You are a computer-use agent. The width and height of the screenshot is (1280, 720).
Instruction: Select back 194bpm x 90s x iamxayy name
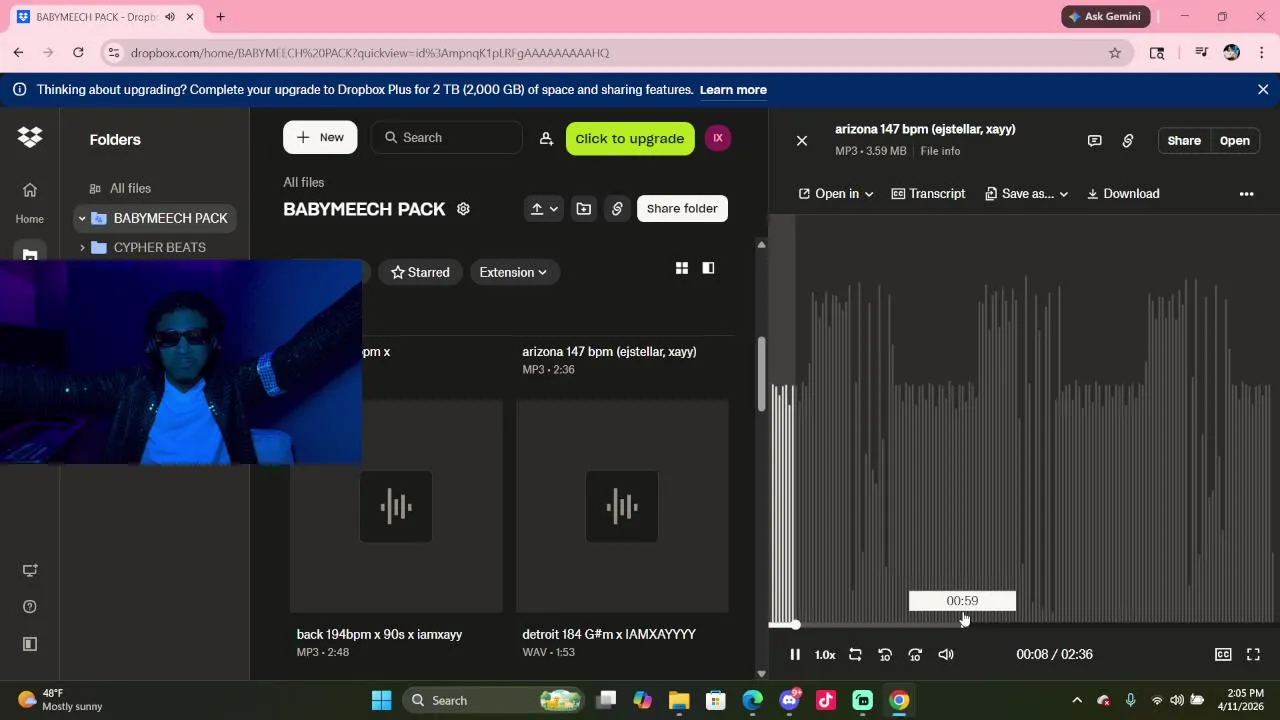pyautogui.click(x=379, y=634)
